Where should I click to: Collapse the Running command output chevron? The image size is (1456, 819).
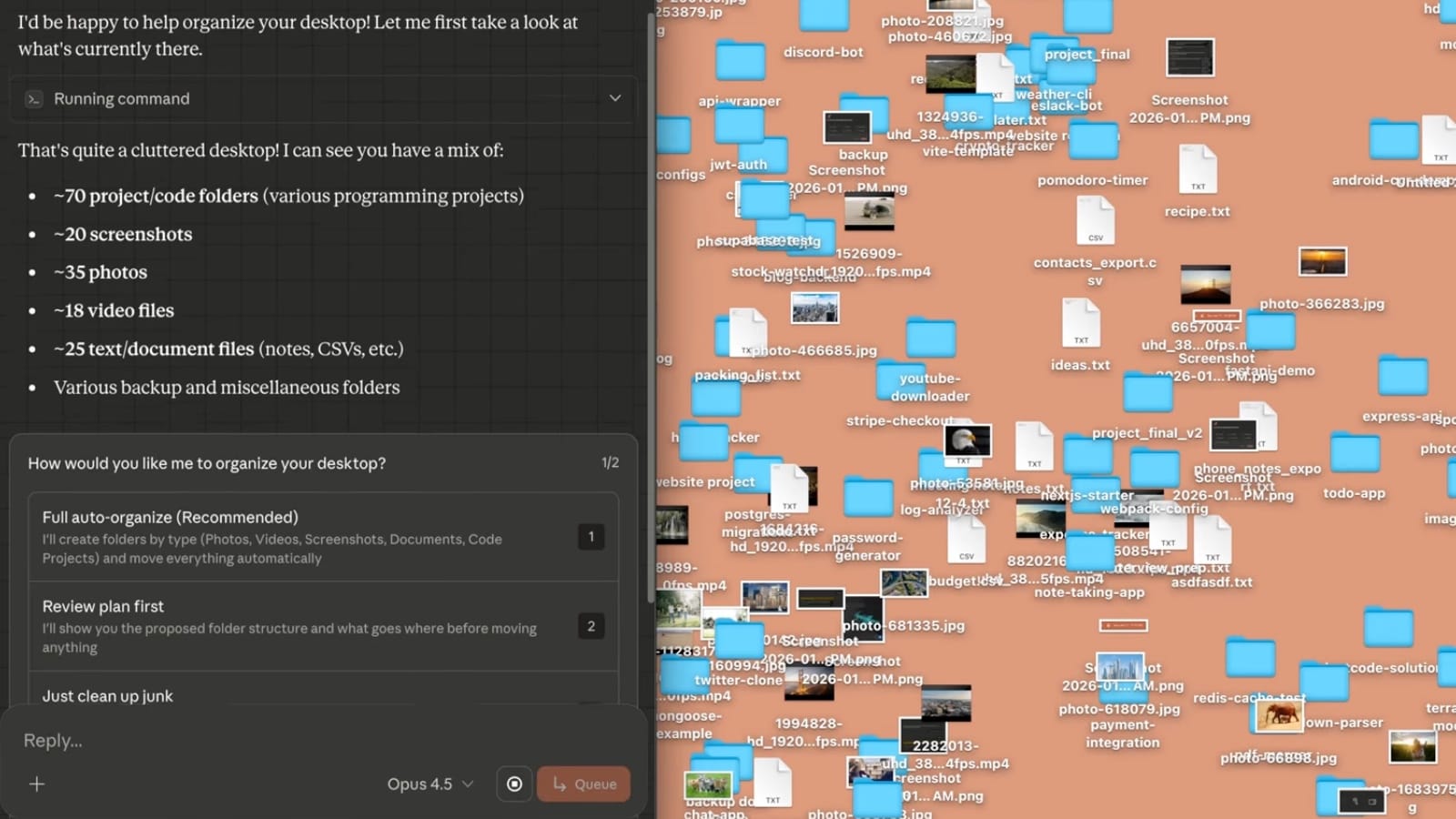point(615,98)
